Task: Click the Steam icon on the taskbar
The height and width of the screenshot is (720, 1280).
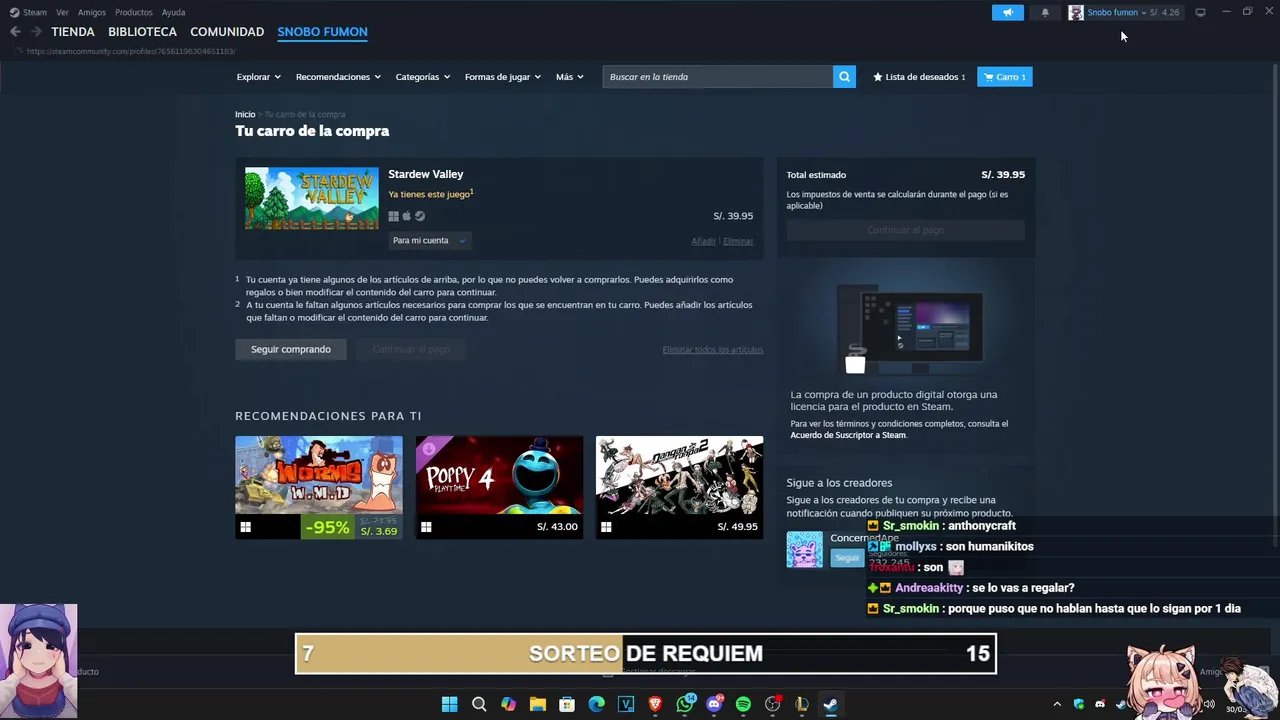Action: (x=830, y=705)
